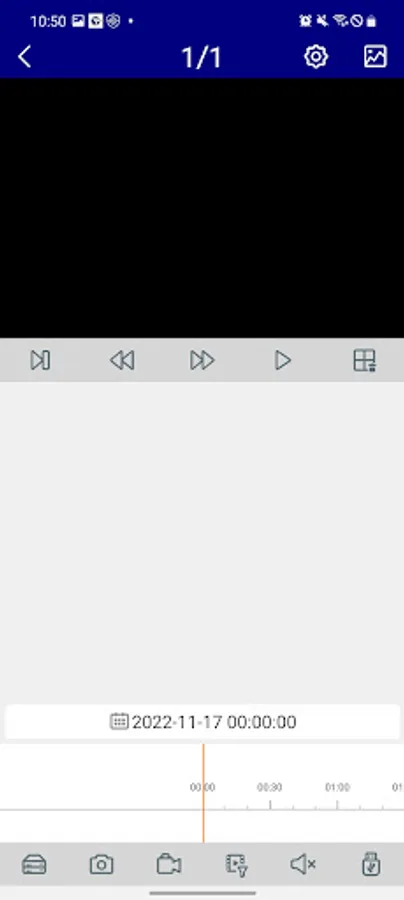Open settings gear icon
Viewport: 404px width, 900px height.
[316, 56]
